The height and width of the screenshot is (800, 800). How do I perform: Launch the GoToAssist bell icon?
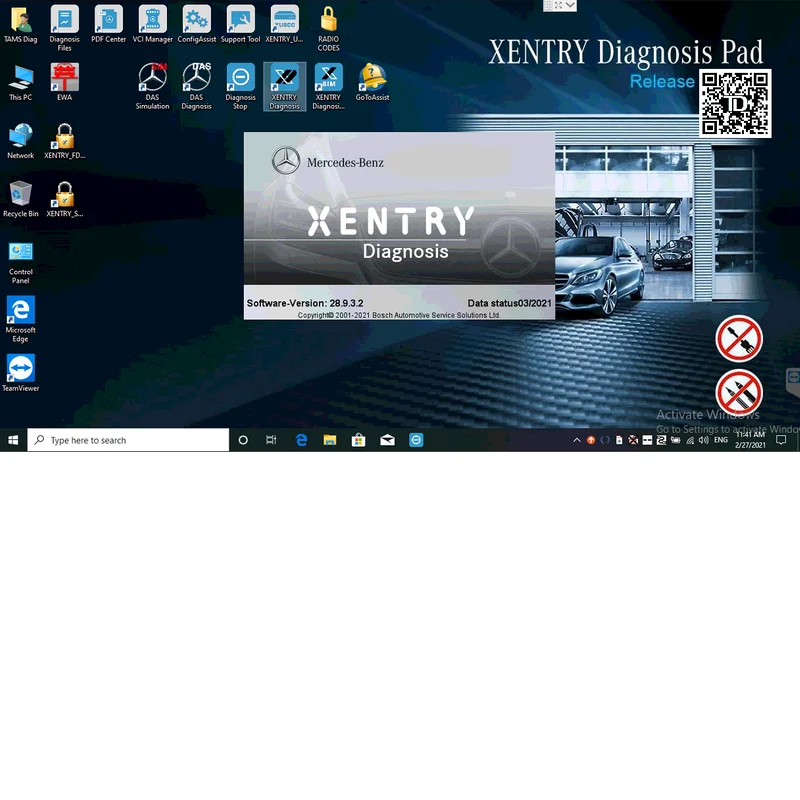372,83
